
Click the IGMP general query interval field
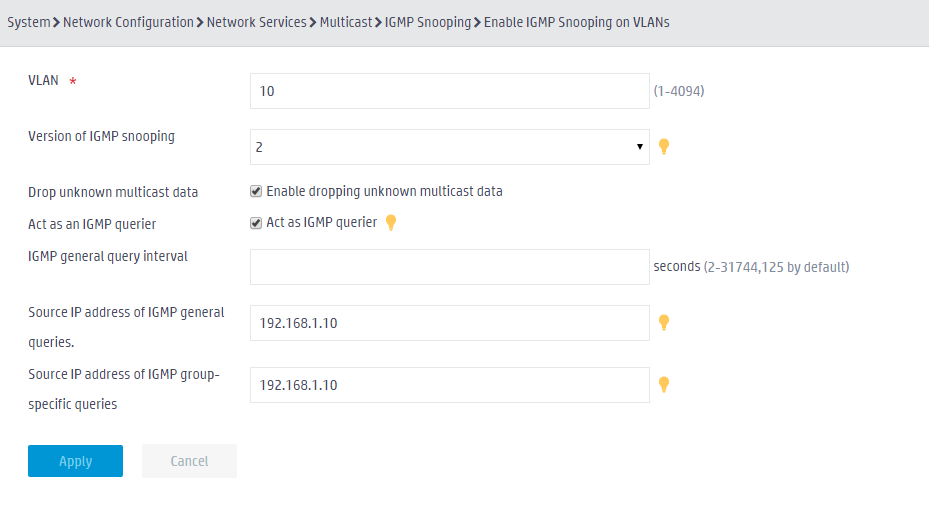click(x=450, y=267)
